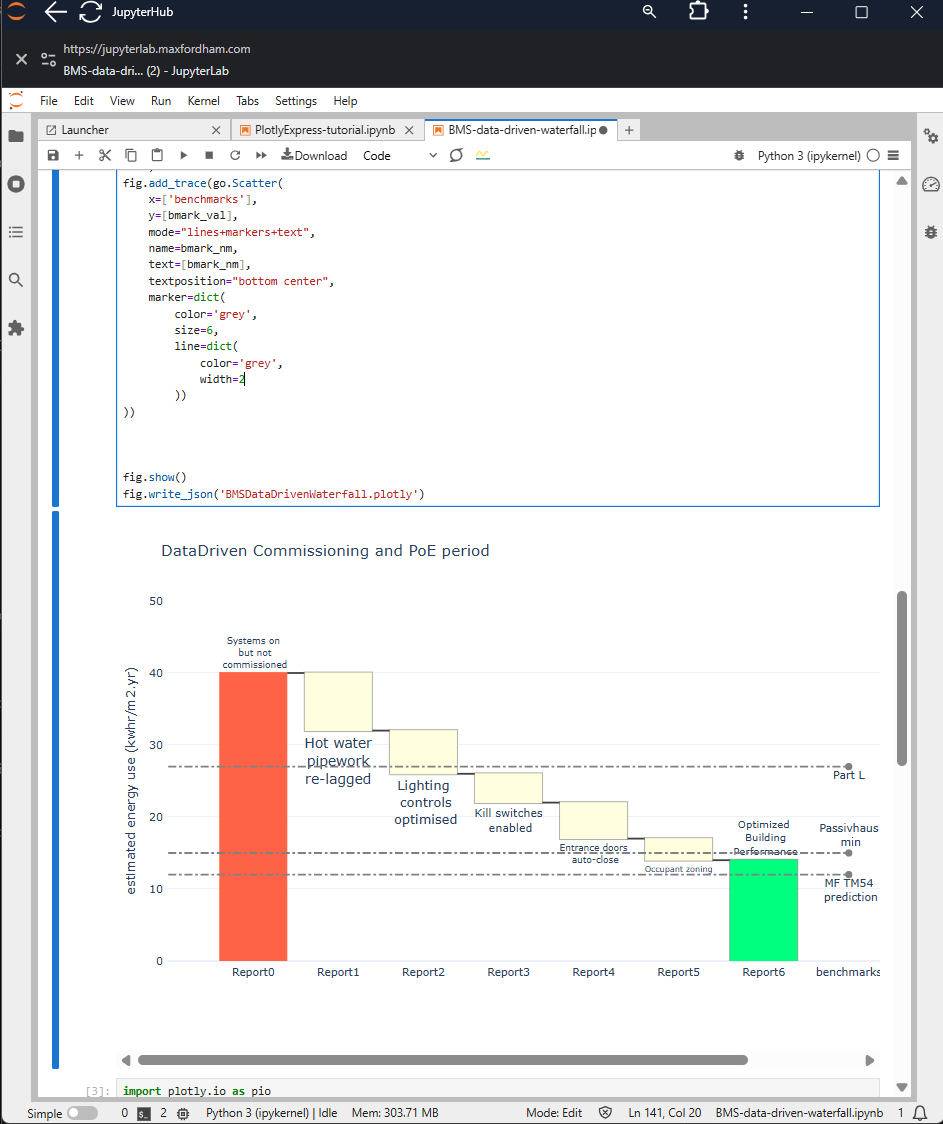This screenshot has width=943, height=1124.
Task: Click the horizontal scrollbar under the chart
Action: pos(442,1060)
